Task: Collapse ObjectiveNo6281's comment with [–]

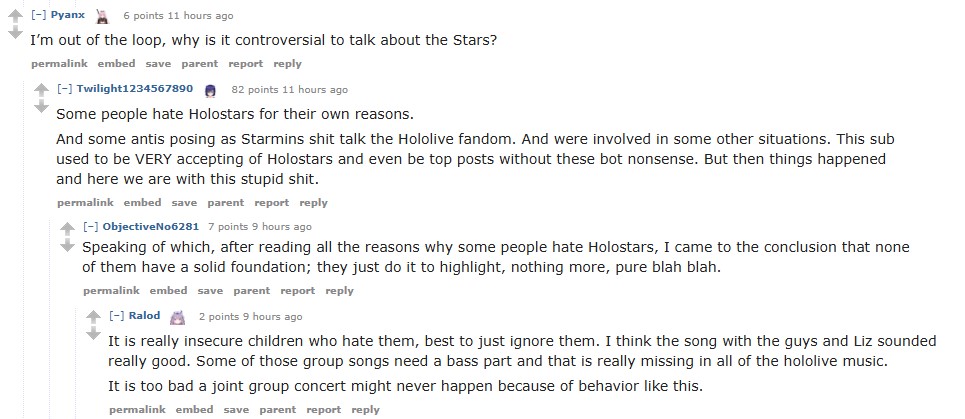Action: click(91, 228)
